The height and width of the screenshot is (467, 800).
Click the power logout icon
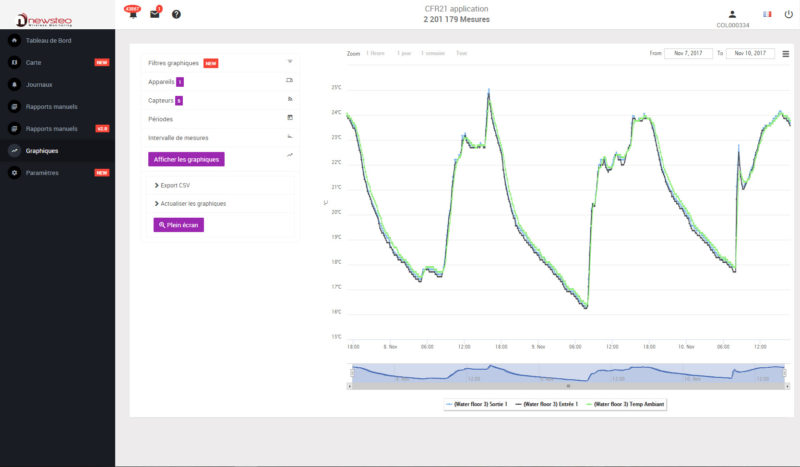click(788, 14)
